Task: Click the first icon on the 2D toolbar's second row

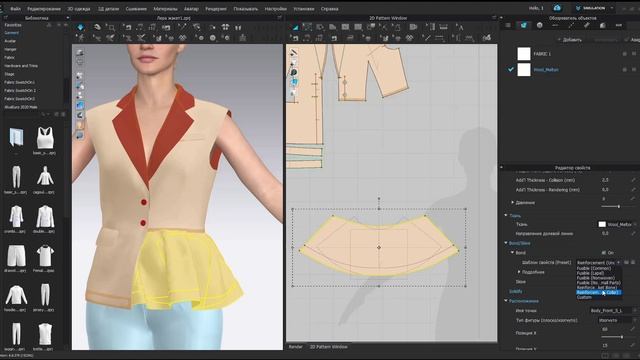Action: (295, 38)
